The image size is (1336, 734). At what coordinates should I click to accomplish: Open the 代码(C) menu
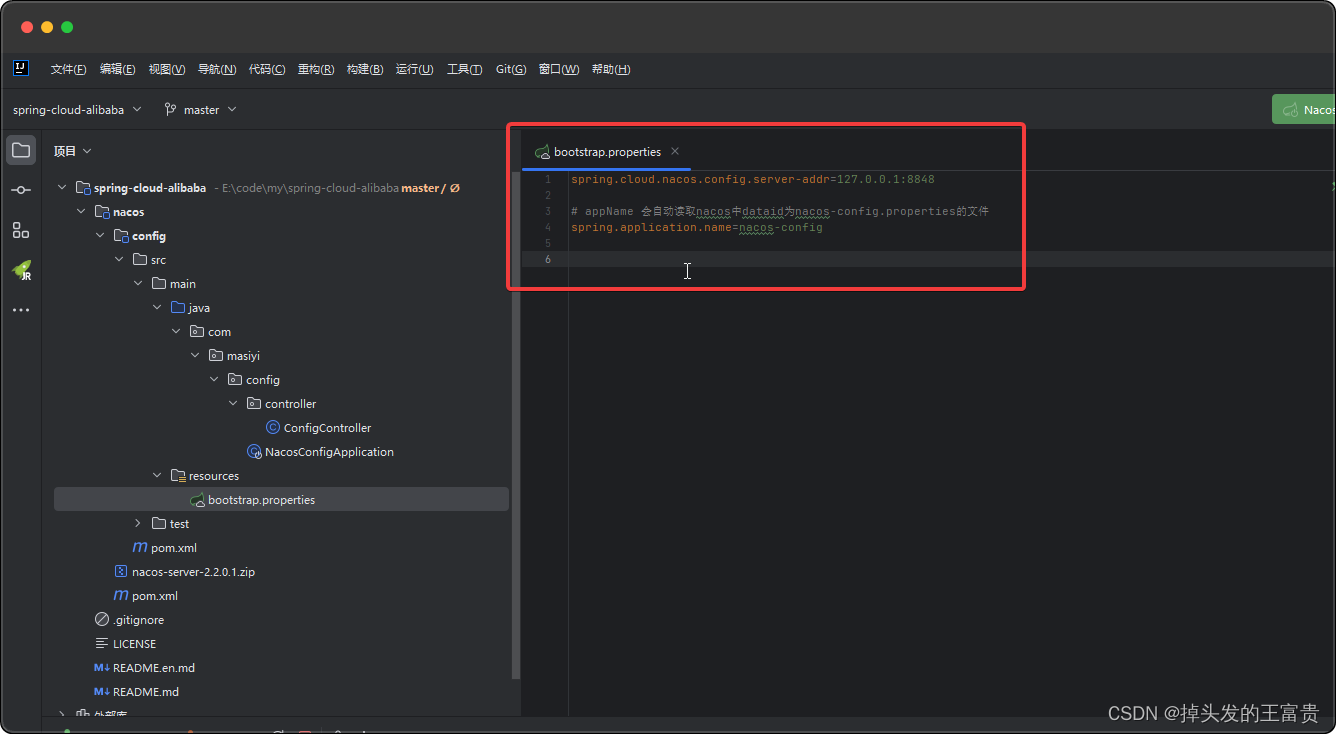tap(267, 69)
